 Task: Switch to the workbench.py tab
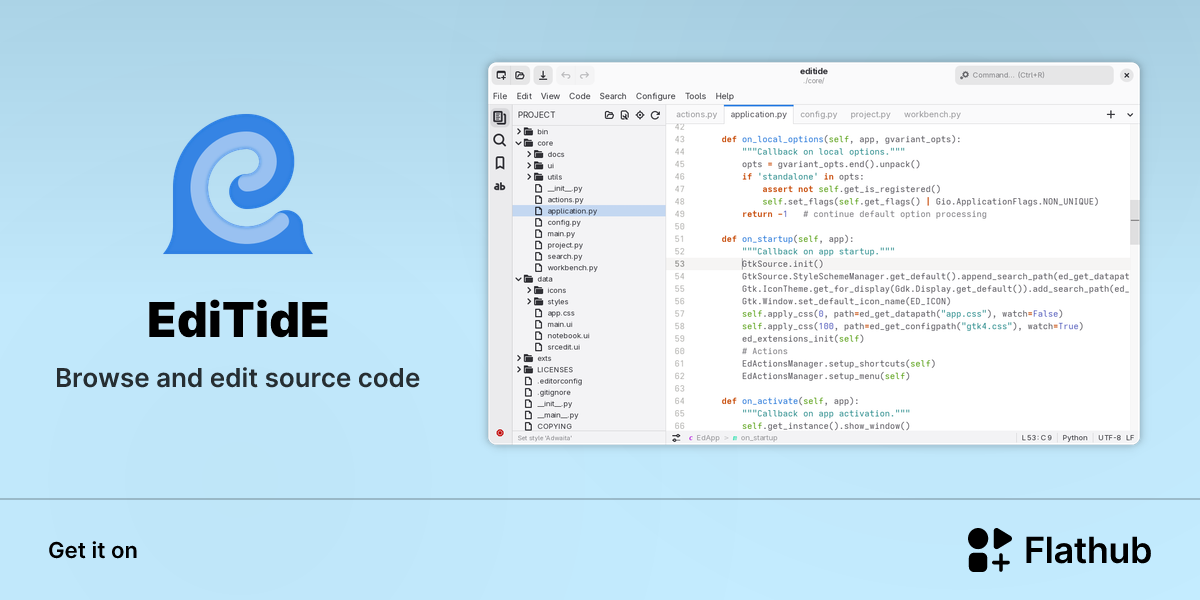click(932, 115)
